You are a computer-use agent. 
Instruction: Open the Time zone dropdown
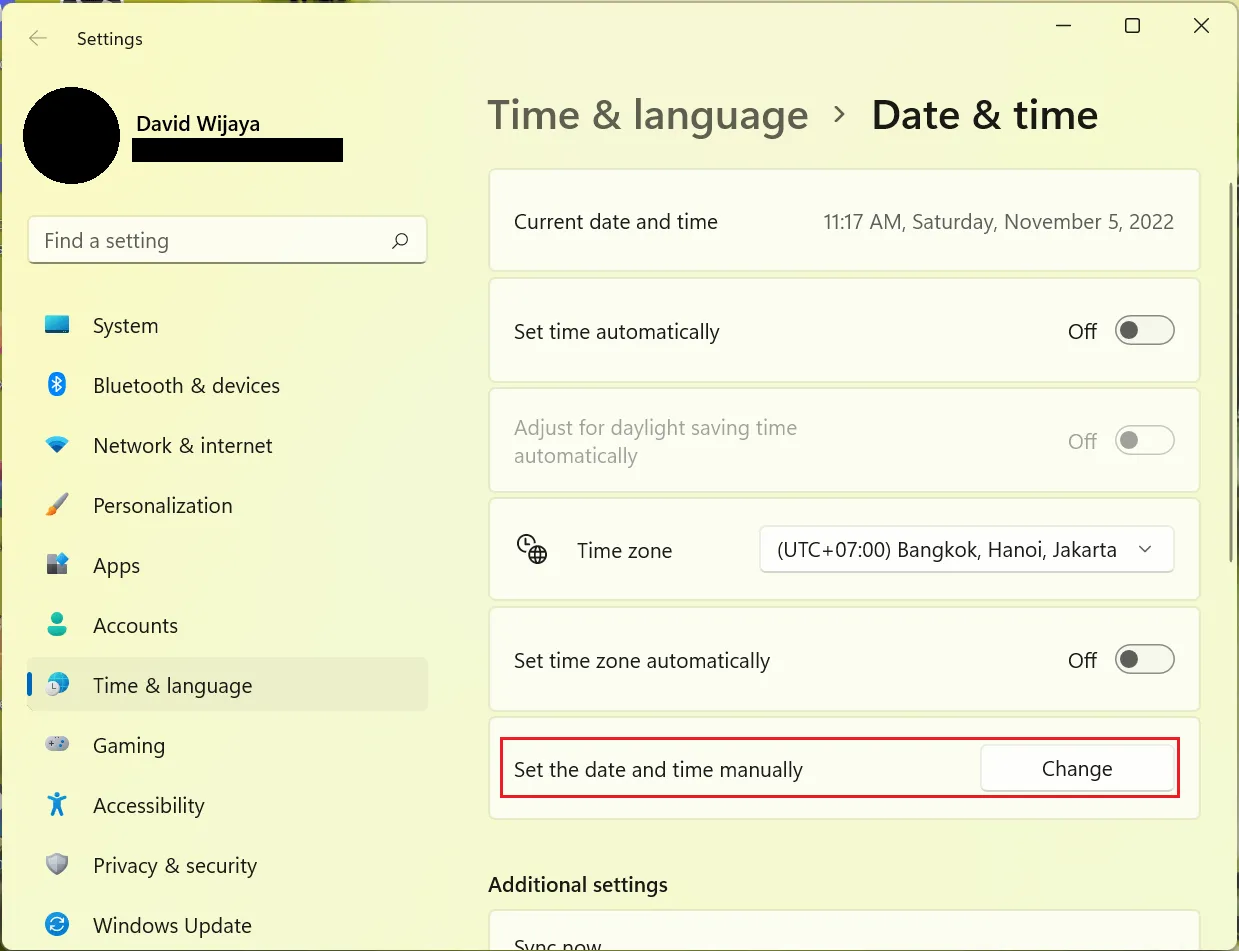pyautogui.click(x=967, y=550)
